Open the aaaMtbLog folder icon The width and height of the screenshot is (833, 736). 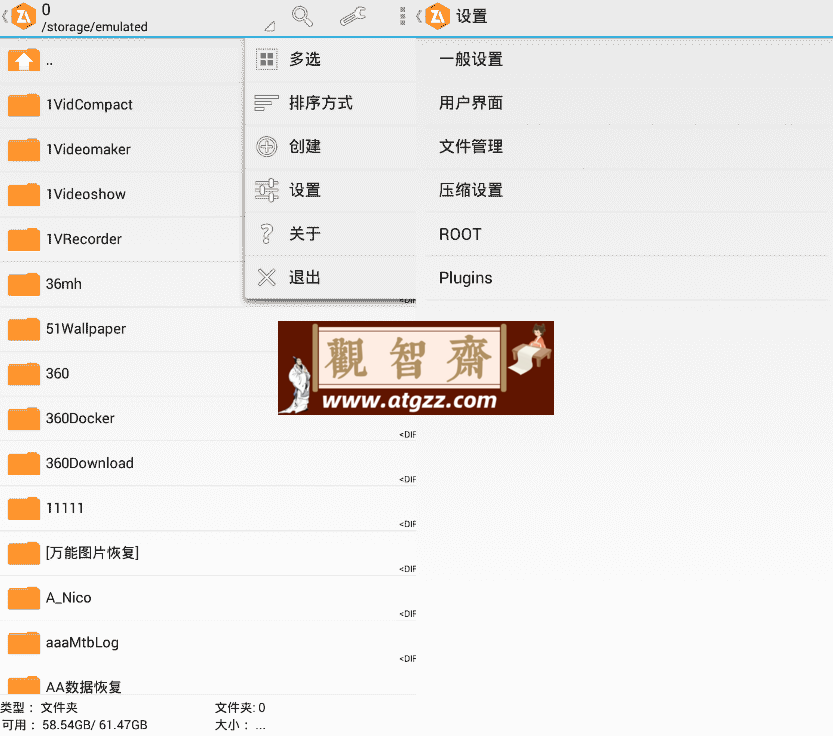pyautogui.click(x=24, y=642)
